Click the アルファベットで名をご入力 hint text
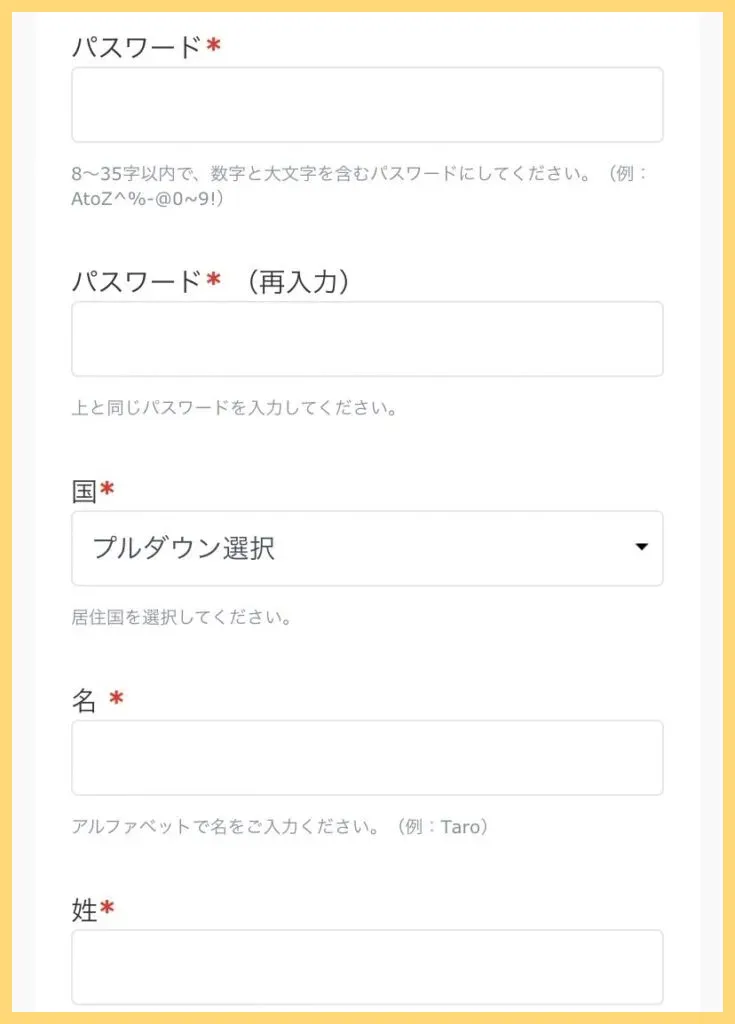Viewport: 735px width, 1024px height. 279,827
